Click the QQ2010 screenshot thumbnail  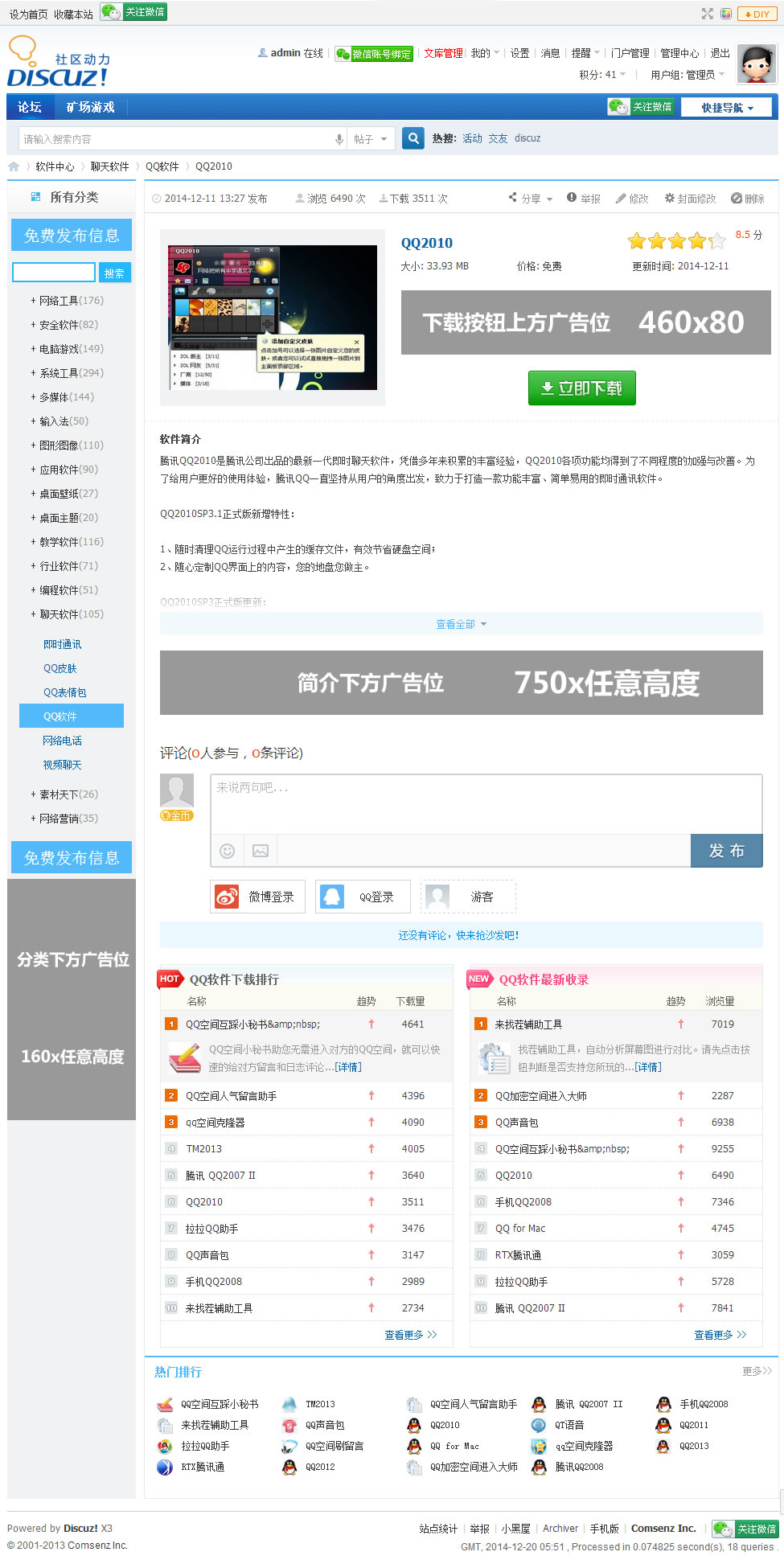(x=273, y=317)
